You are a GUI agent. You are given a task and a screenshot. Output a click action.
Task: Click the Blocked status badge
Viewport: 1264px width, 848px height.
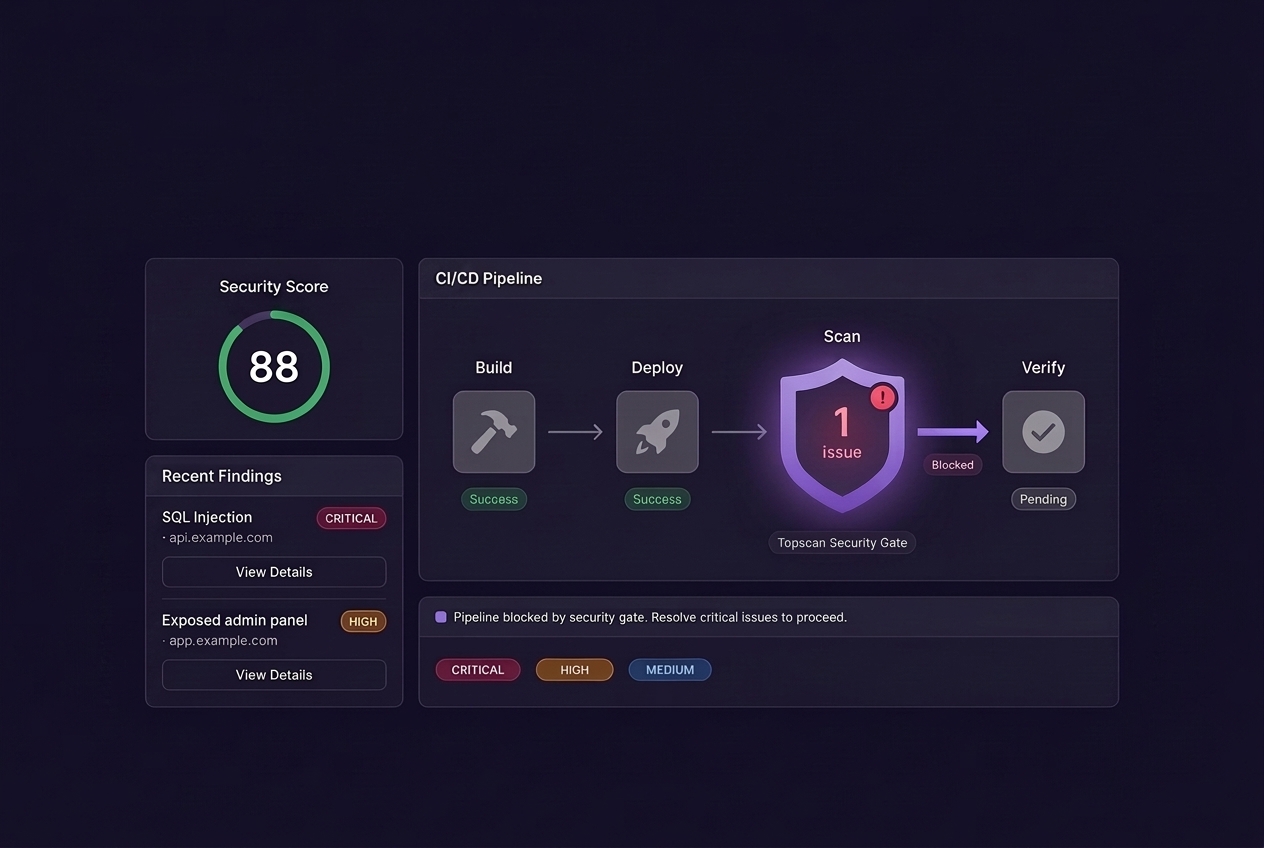tap(953, 465)
